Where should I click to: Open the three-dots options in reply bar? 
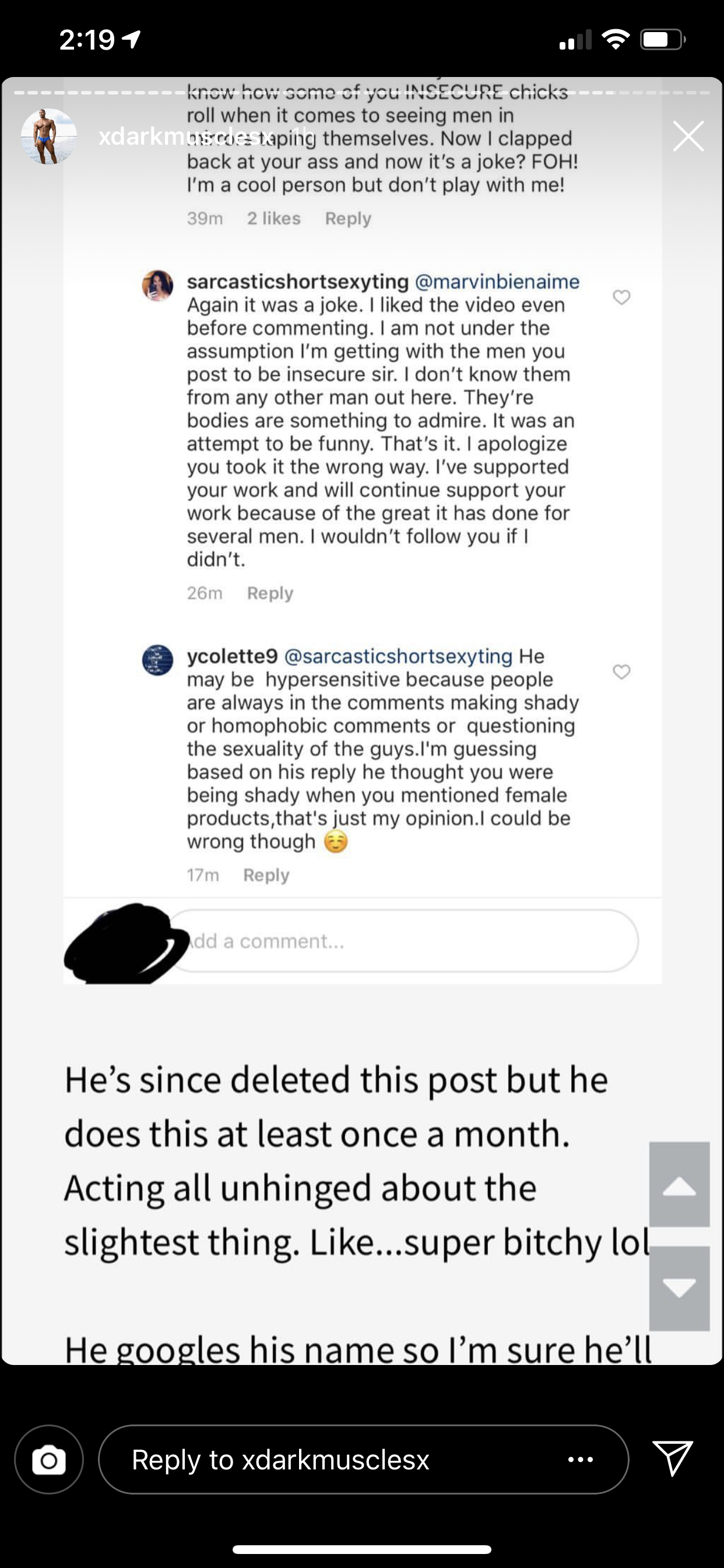(581, 1459)
